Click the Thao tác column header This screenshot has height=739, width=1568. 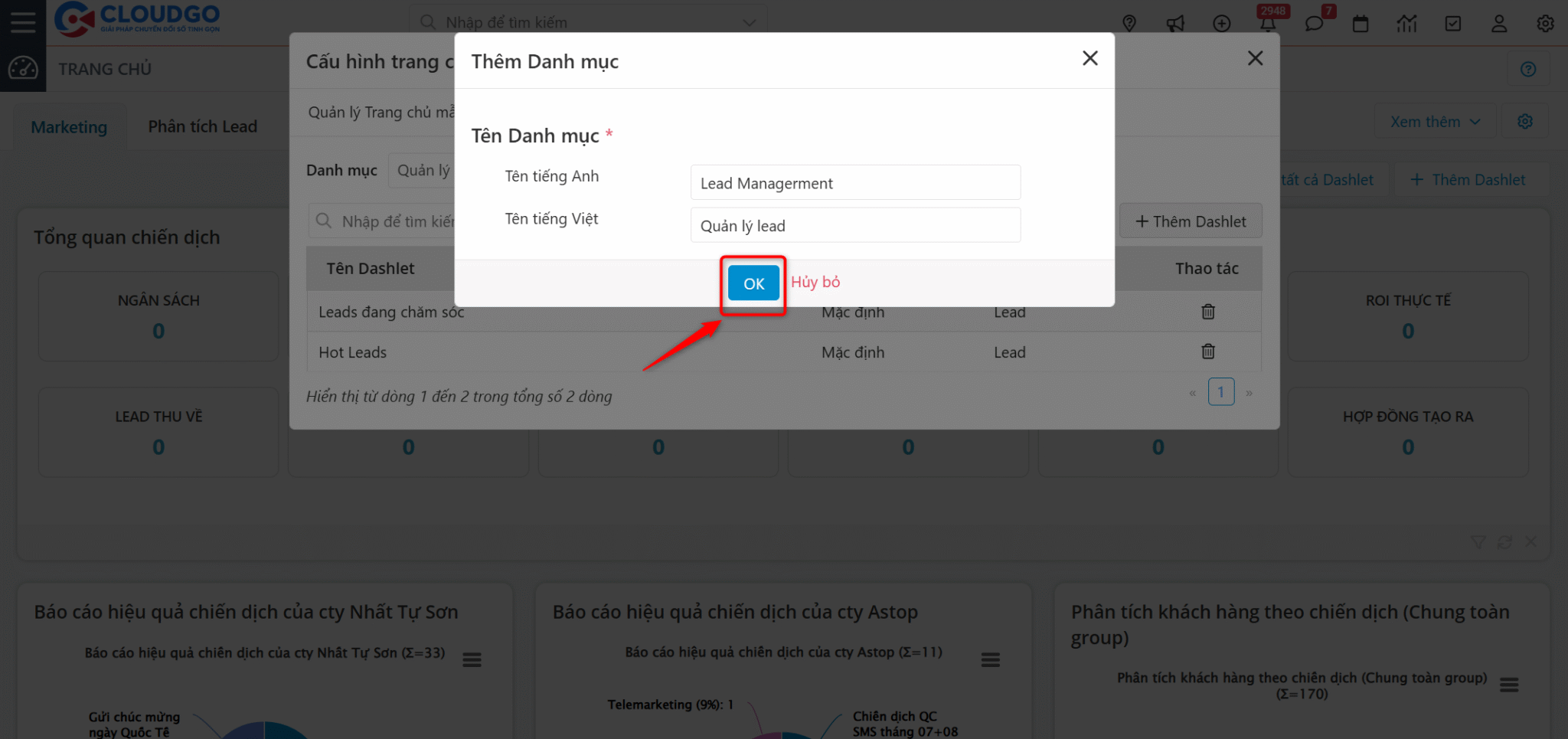pyautogui.click(x=1207, y=269)
